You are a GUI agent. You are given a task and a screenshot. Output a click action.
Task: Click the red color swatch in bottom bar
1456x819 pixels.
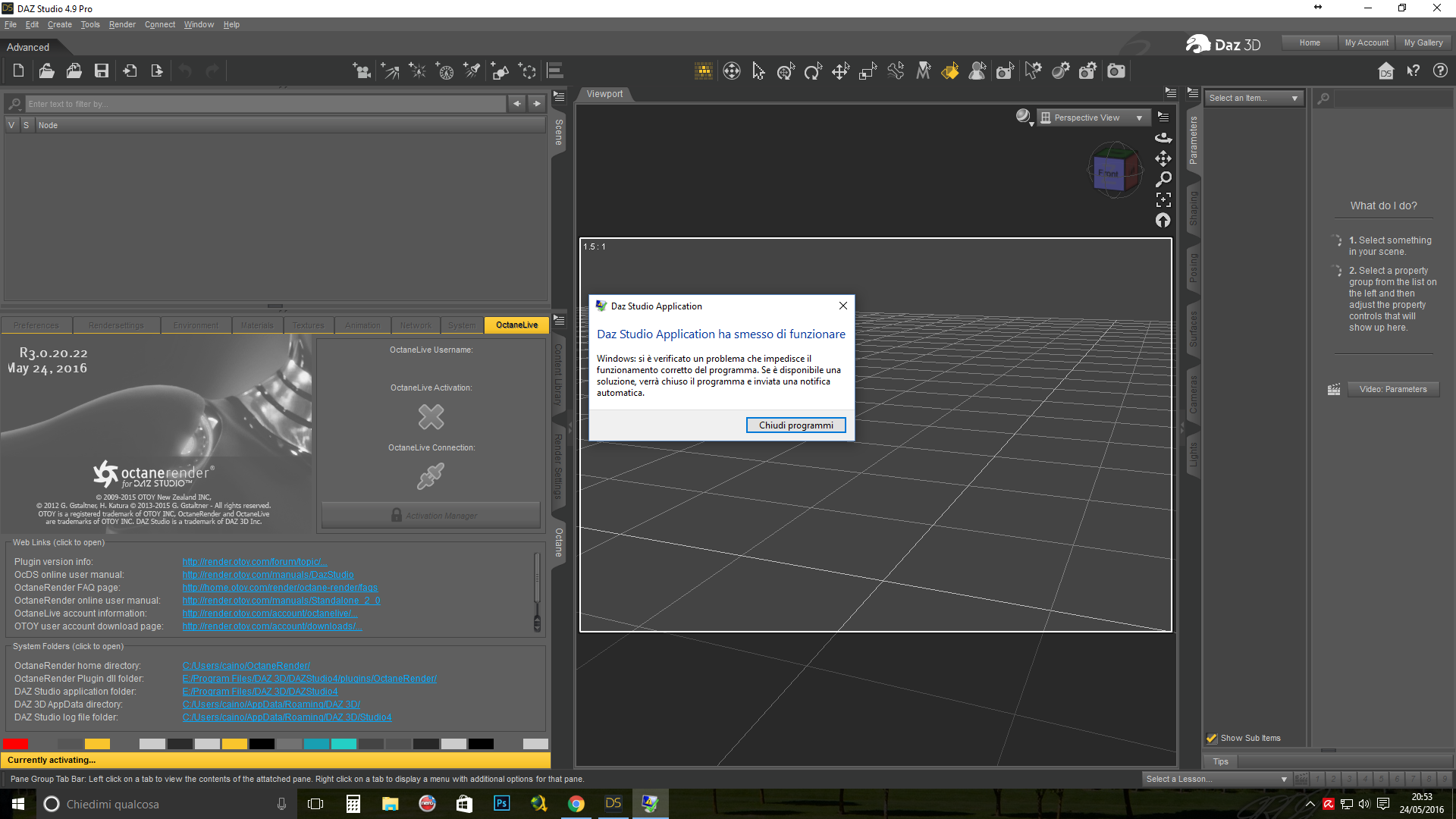coord(15,744)
